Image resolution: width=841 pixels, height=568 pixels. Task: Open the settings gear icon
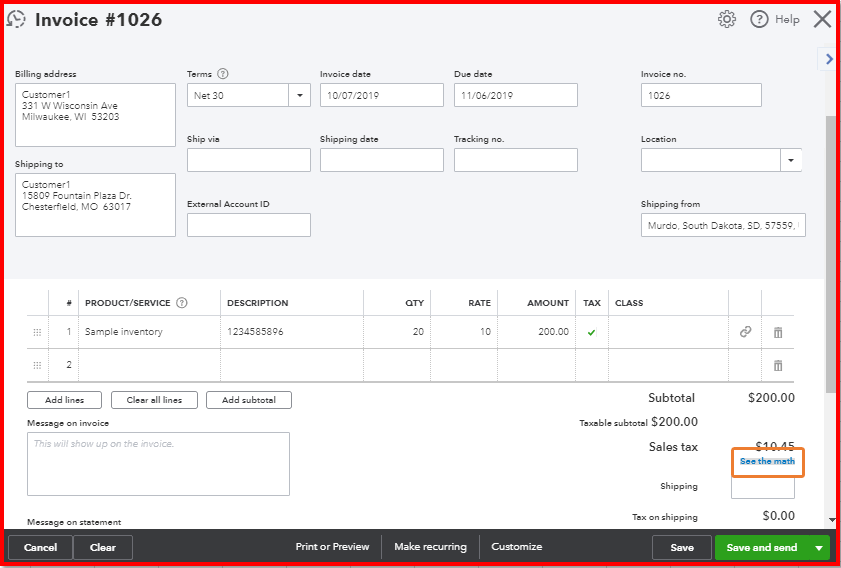pos(727,19)
